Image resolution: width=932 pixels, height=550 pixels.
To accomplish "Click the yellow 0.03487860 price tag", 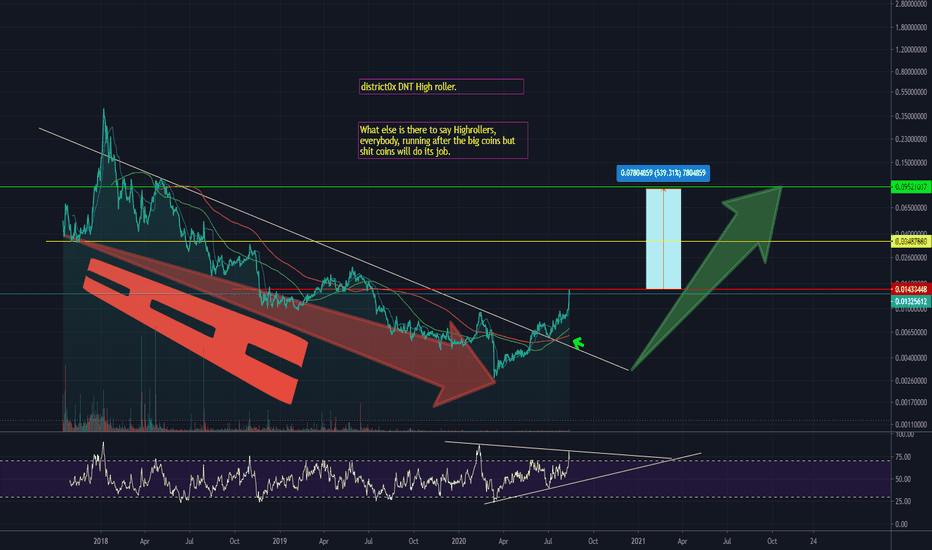I will click(911, 241).
